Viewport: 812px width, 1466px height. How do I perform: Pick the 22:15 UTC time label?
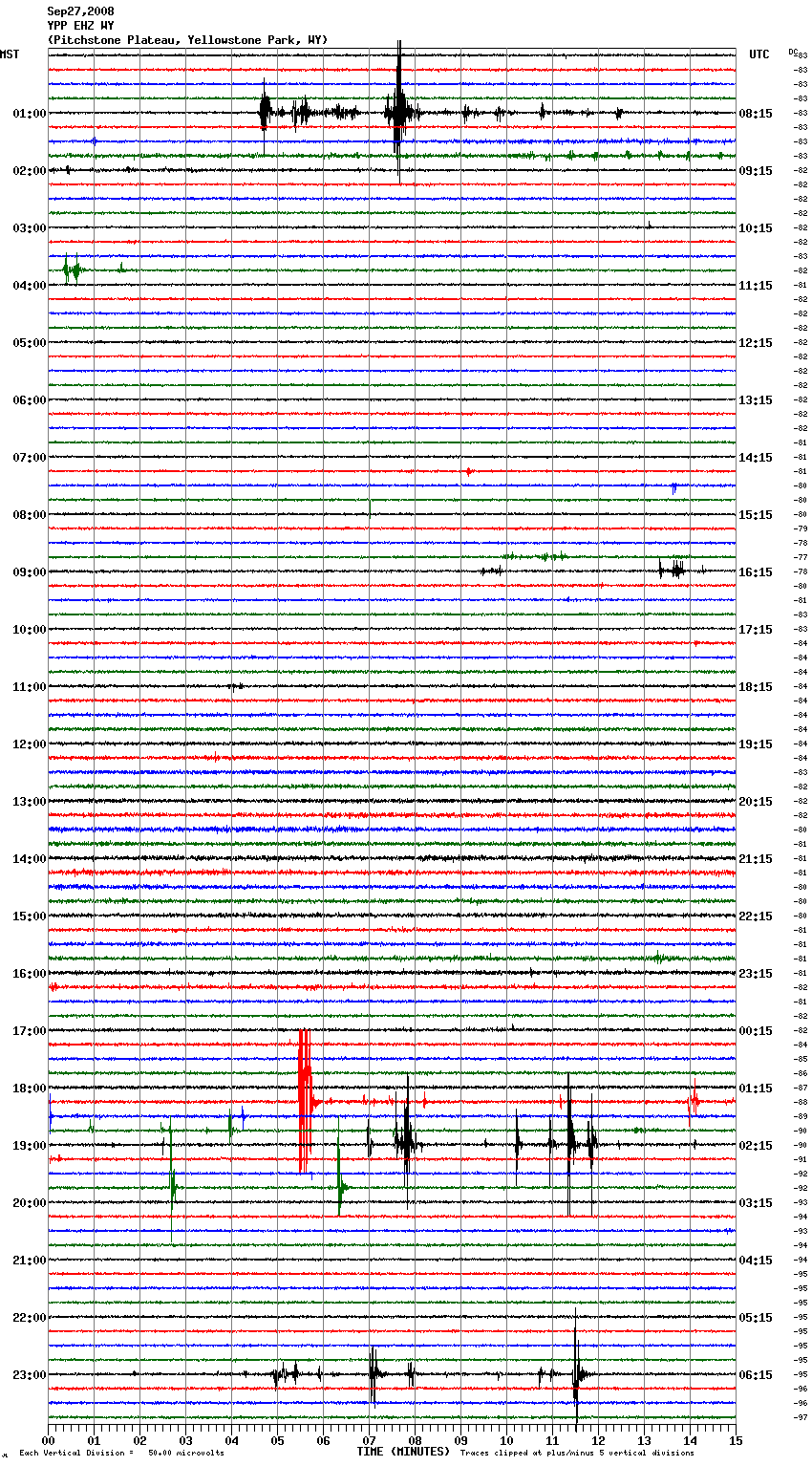point(756,916)
